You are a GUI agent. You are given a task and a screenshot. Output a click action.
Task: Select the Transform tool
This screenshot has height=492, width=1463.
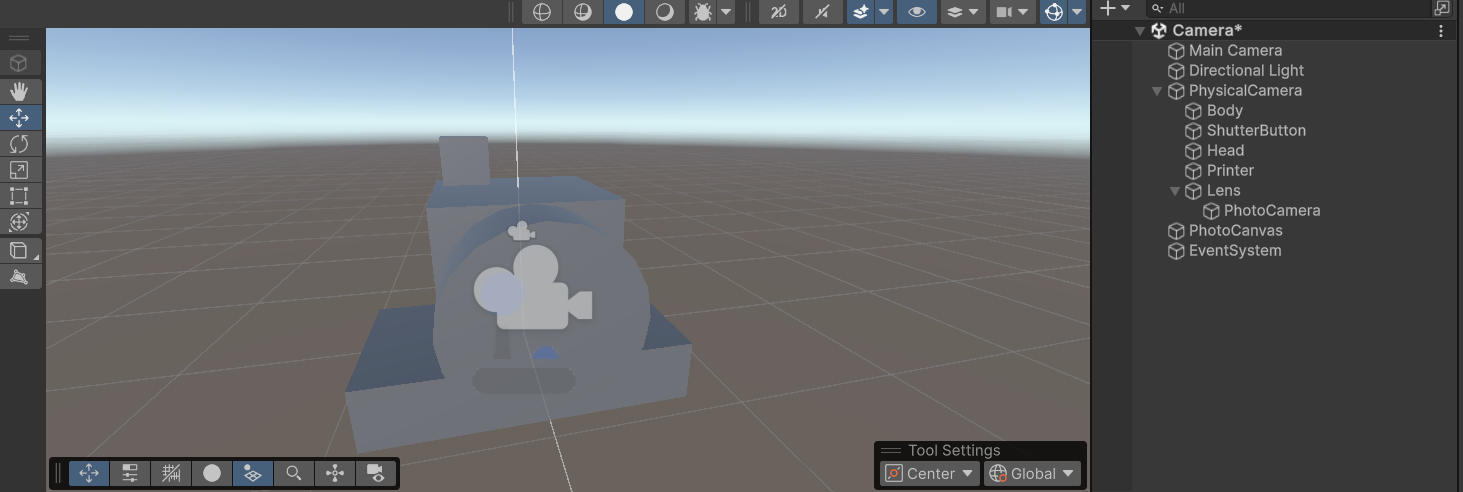tap(19, 222)
